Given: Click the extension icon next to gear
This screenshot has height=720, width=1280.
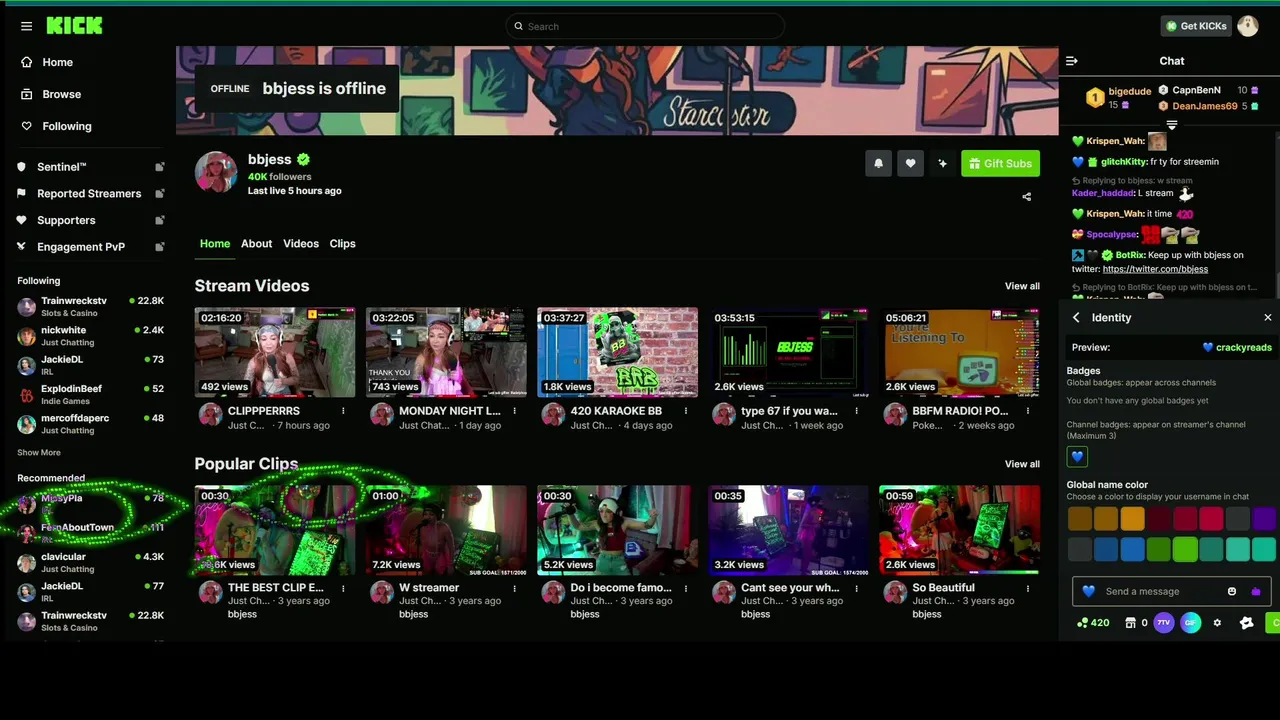Looking at the screenshot, I should point(1246,623).
